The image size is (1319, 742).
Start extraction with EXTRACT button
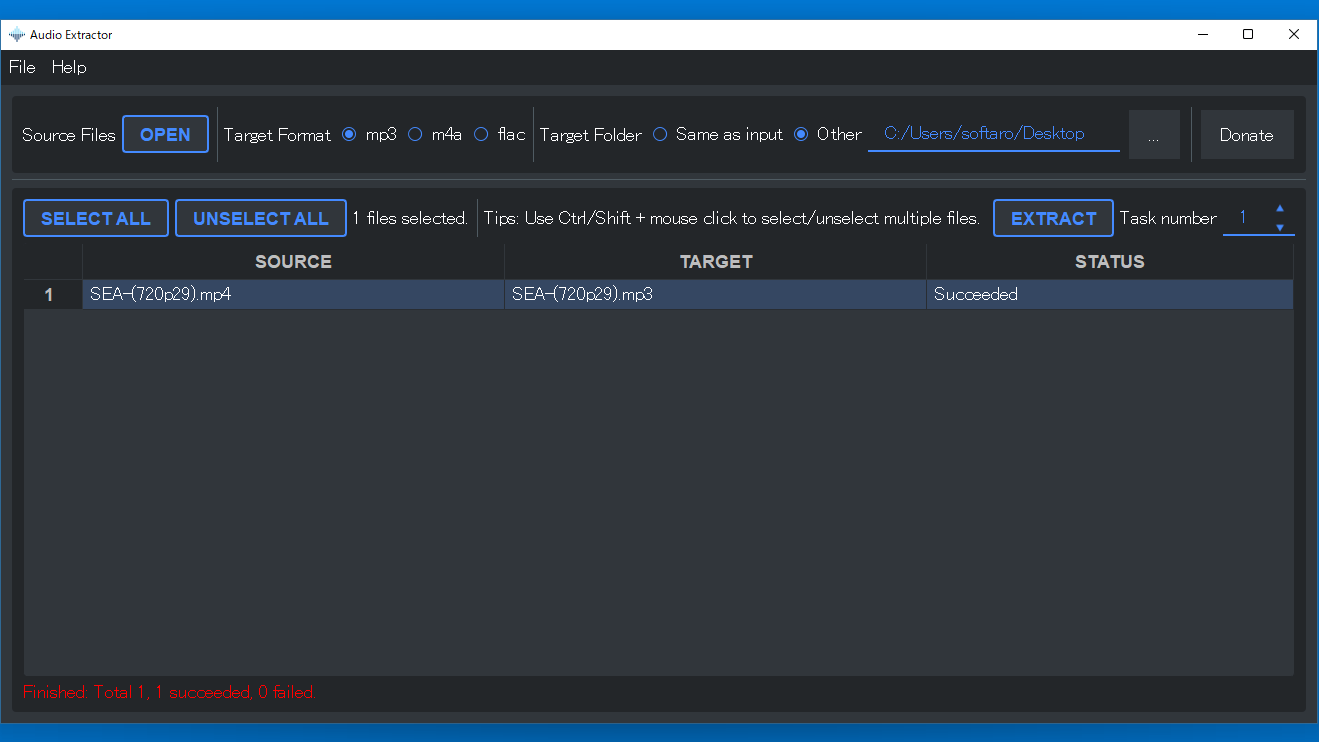point(1053,218)
